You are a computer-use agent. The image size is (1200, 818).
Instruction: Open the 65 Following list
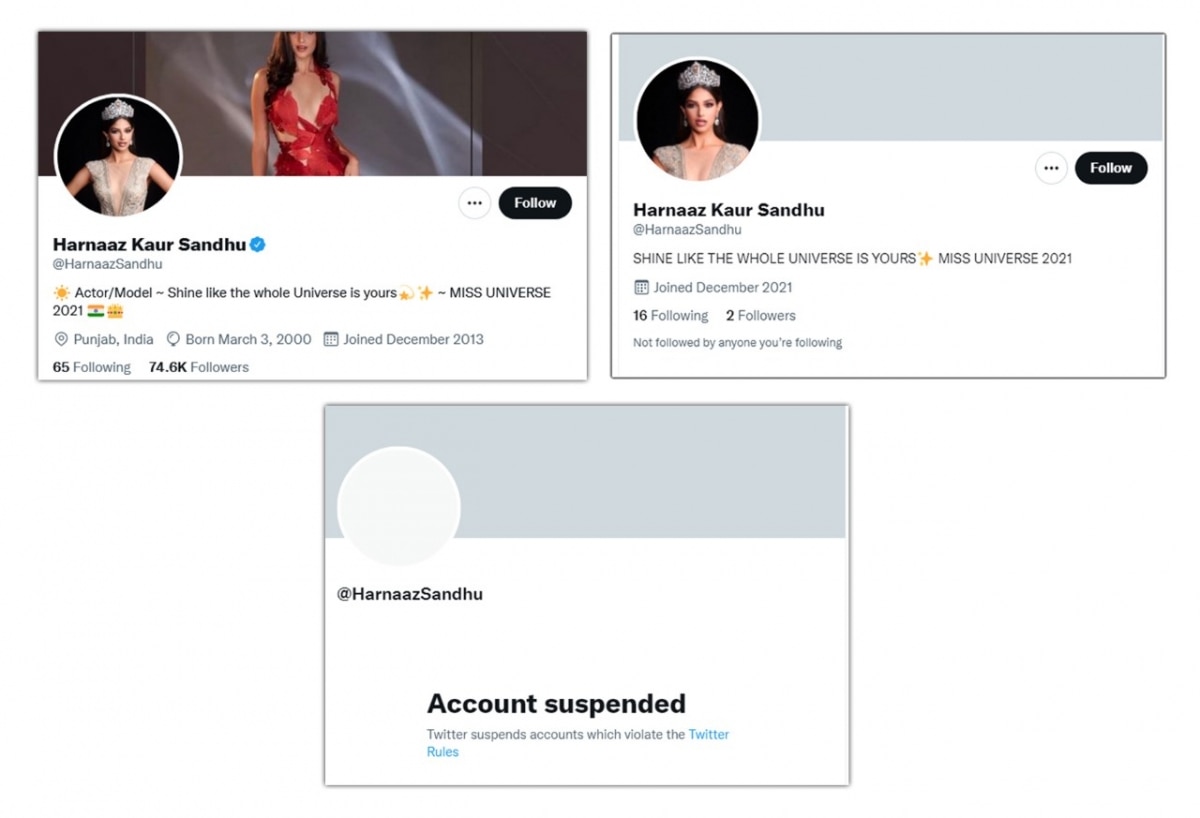coord(91,367)
